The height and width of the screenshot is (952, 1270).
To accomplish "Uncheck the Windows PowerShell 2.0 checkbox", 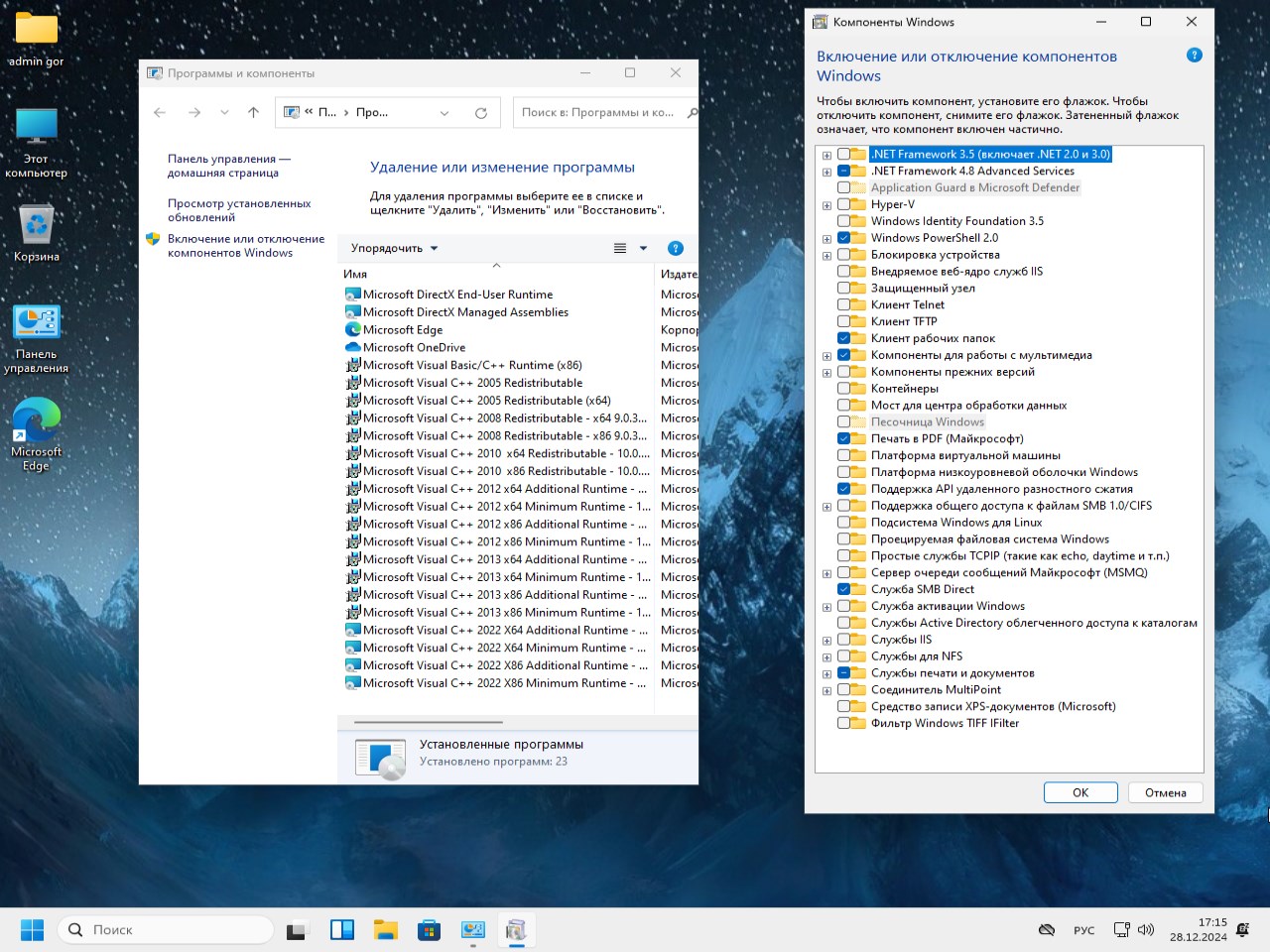I will [x=843, y=238].
